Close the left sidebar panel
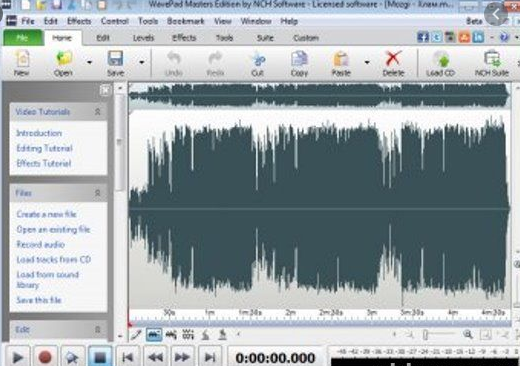This screenshot has width=520, height=366. [x=105, y=90]
